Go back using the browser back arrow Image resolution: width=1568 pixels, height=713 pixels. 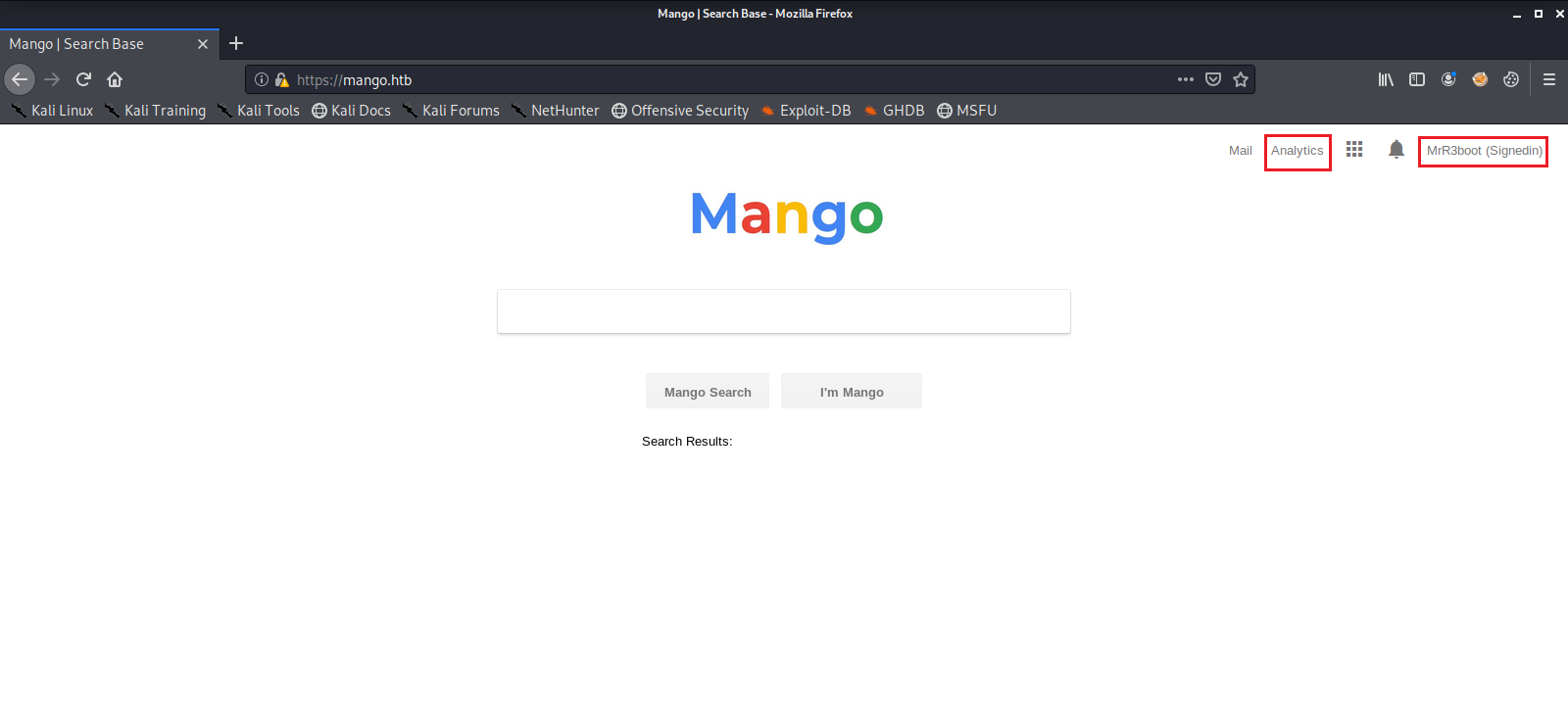point(20,79)
